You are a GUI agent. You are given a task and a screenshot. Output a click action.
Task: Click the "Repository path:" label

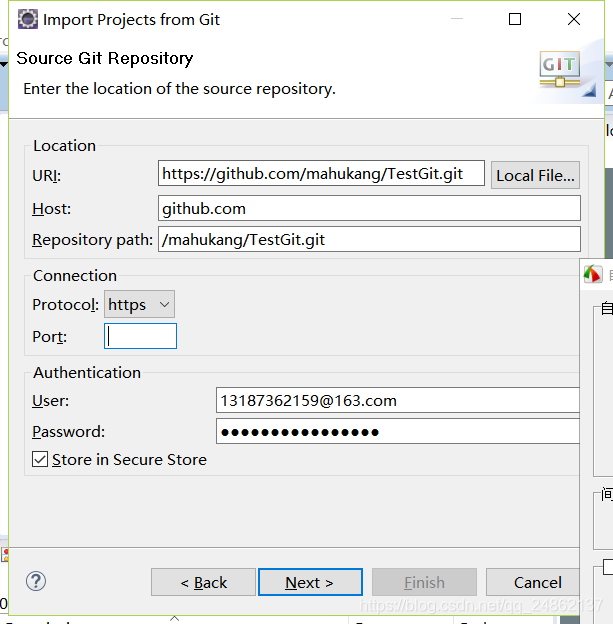pos(93,240)
